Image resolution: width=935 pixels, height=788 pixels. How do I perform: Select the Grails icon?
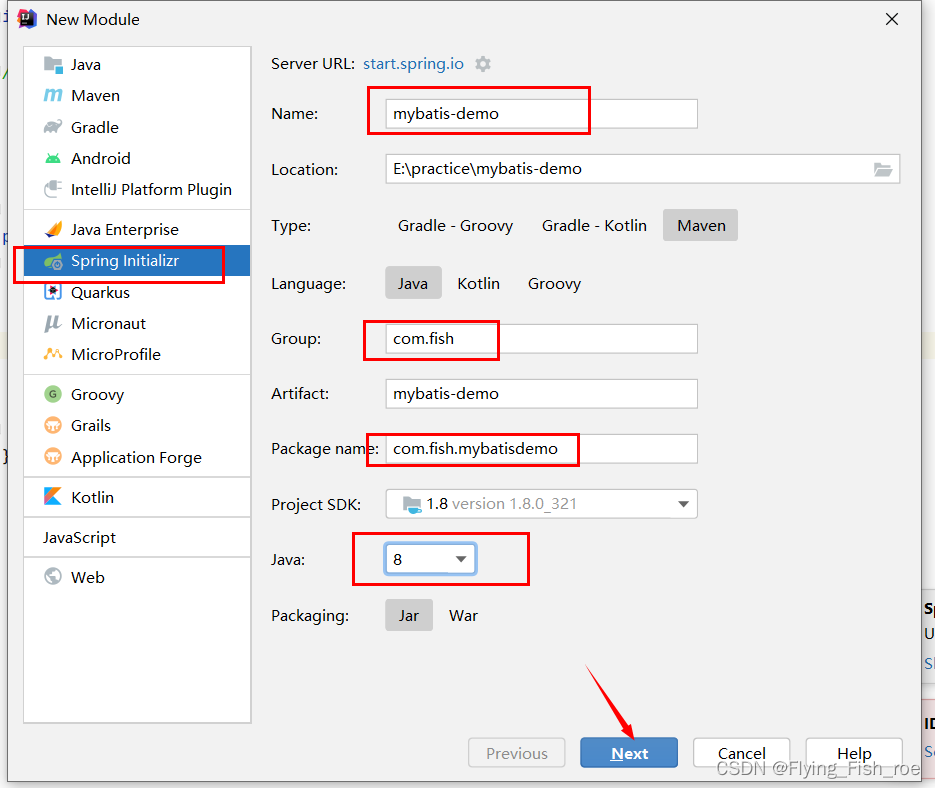53,425
